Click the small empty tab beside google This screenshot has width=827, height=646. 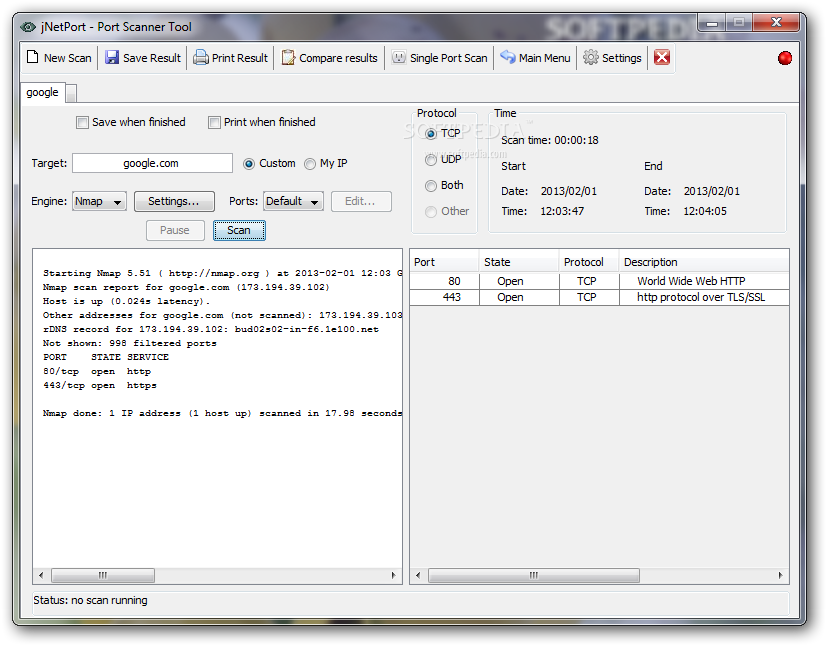[71, 93]
